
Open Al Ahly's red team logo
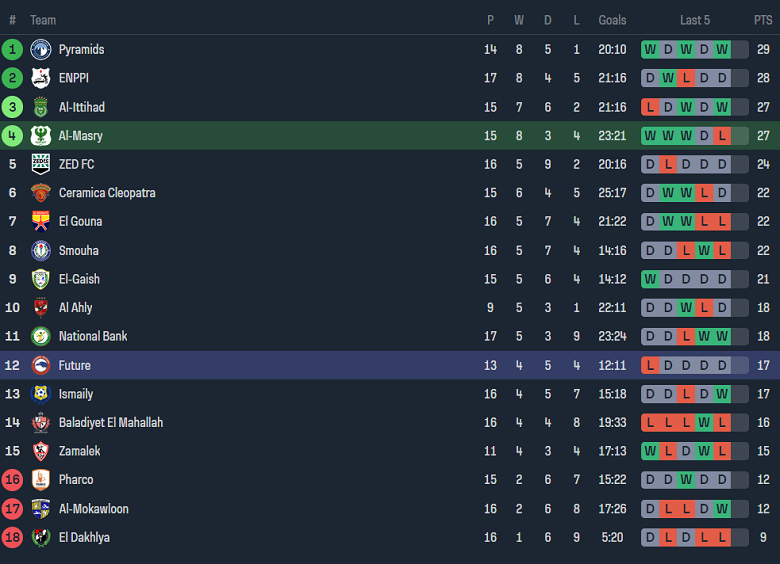point(41,308)
